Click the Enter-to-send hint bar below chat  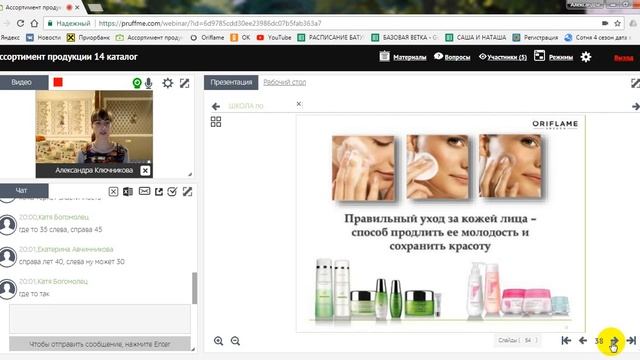pyautogui.click(x=100, y=344)
